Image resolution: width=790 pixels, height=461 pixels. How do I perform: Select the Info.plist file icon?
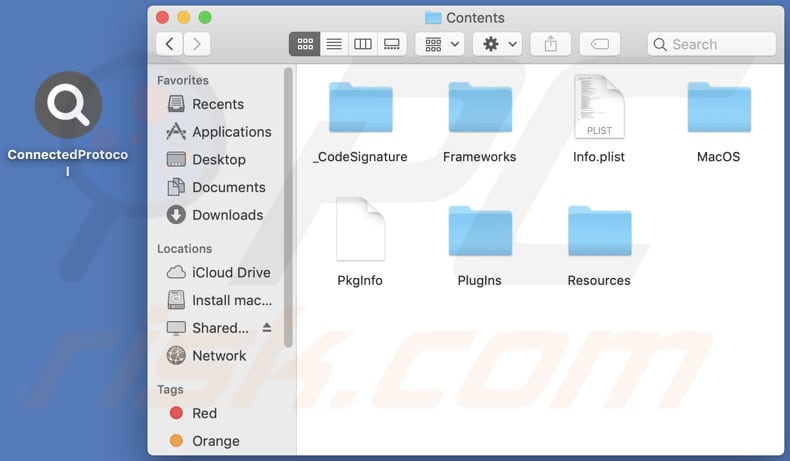[x=599, y=106]
